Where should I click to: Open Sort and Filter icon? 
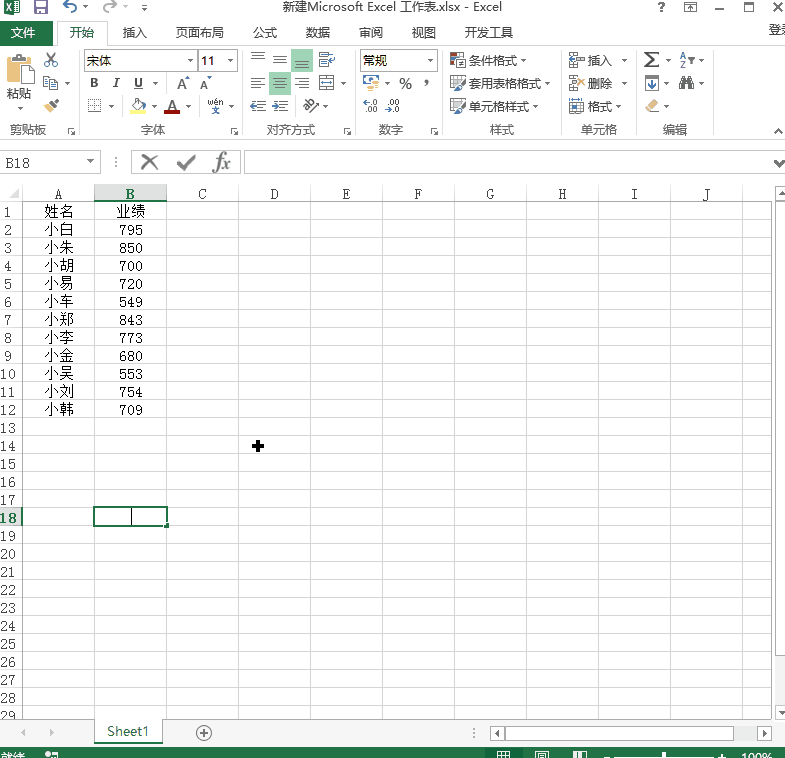(687, 60)
